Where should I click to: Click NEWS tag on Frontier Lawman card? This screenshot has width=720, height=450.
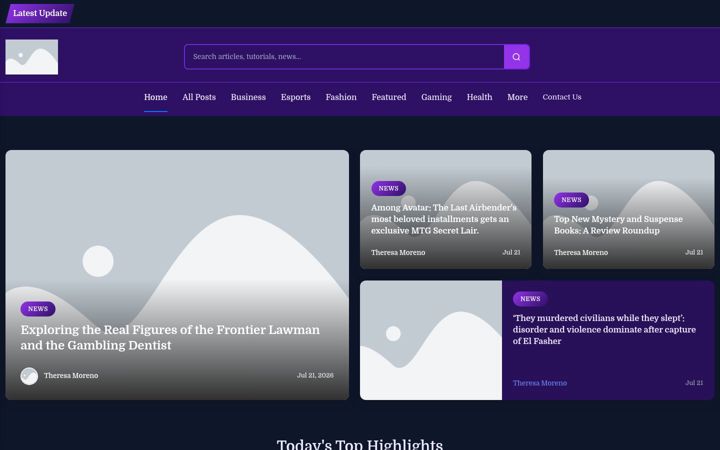coord(38,309)
